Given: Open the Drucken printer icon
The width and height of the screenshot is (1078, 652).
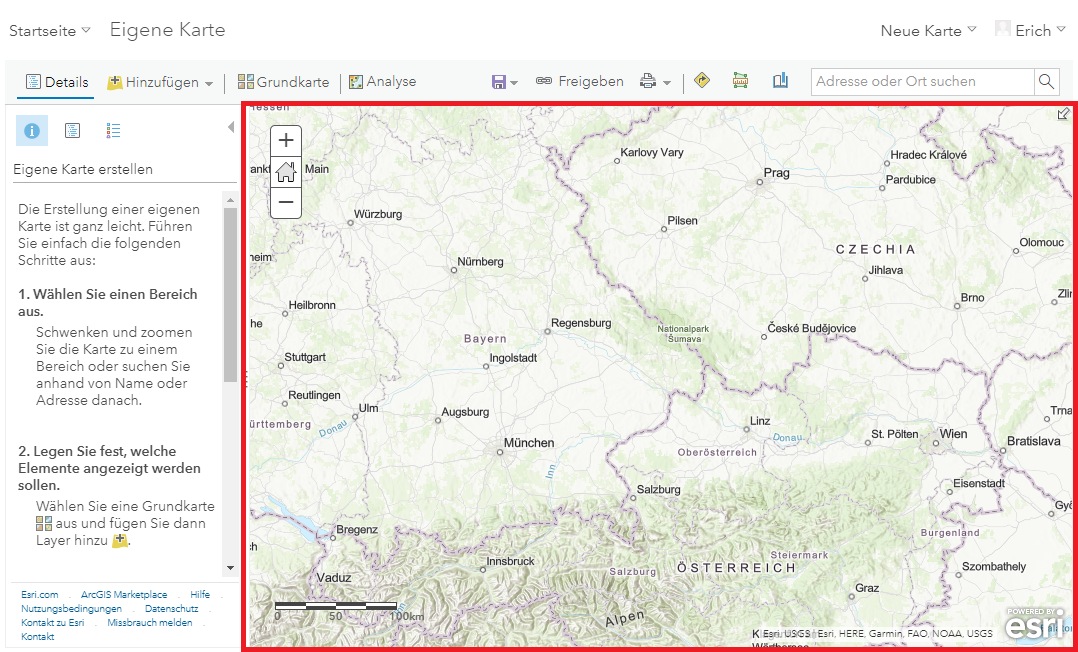Looking at the screenshot, I should (650, 81).
